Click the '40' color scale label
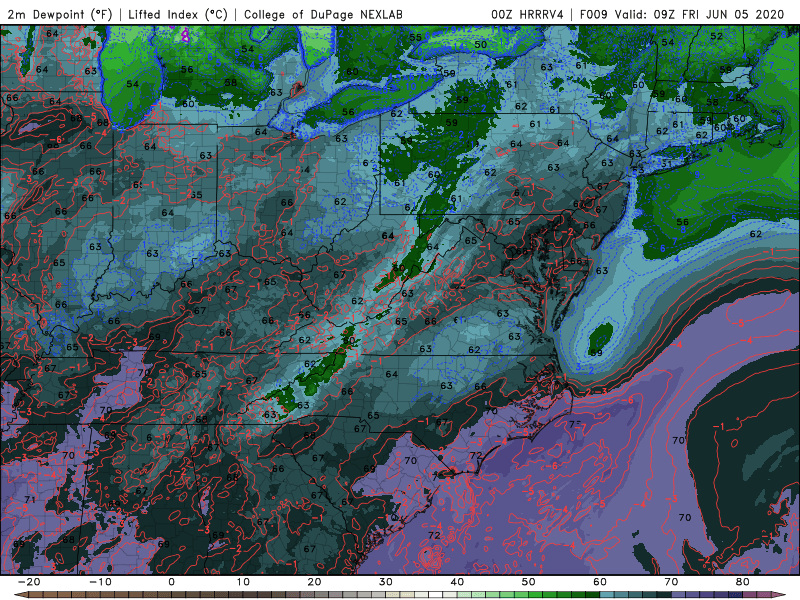 click(x=457, y=582)
